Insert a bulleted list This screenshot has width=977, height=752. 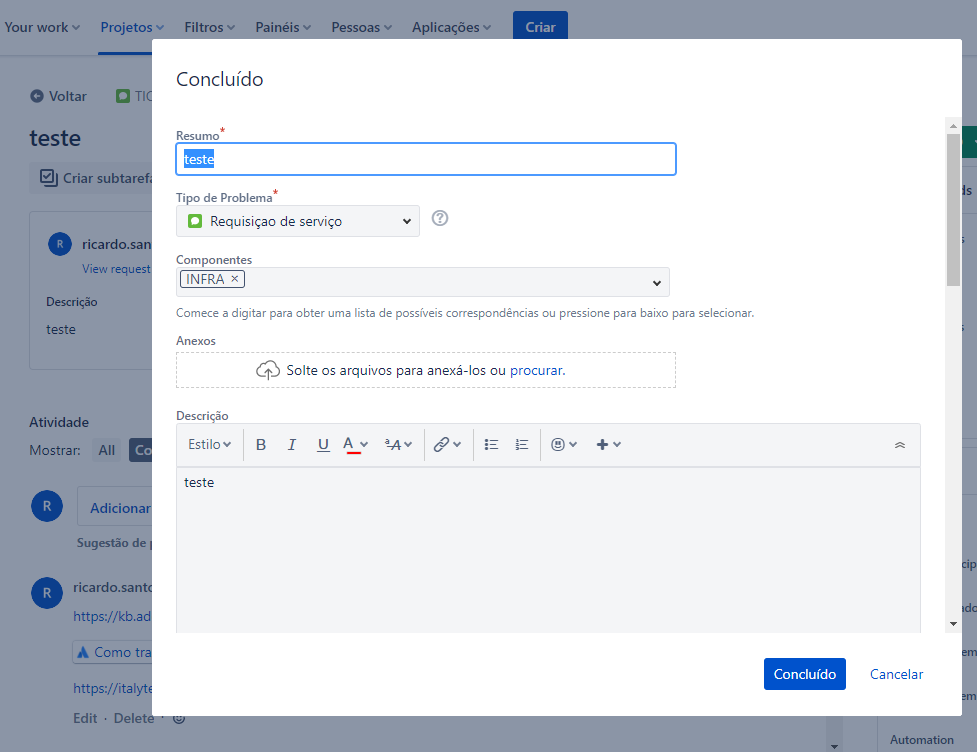click(x=491, y=445)
